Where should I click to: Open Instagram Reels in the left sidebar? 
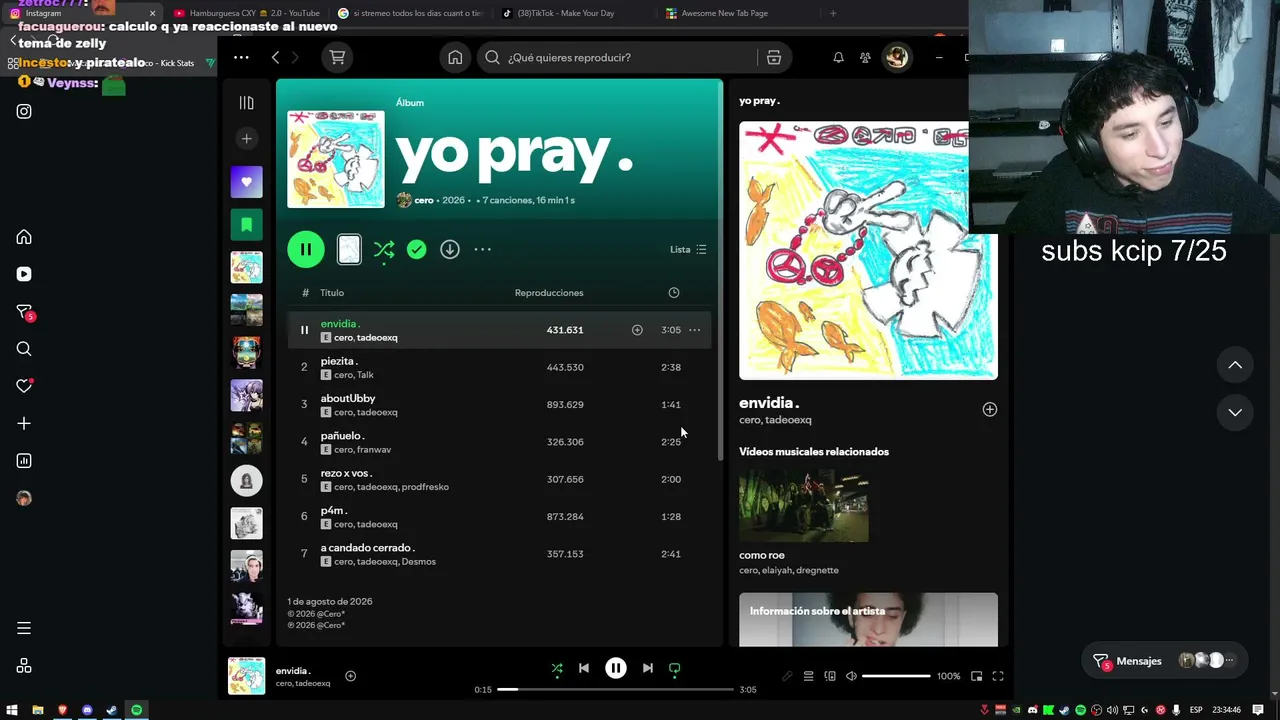[x=24, y=274]
